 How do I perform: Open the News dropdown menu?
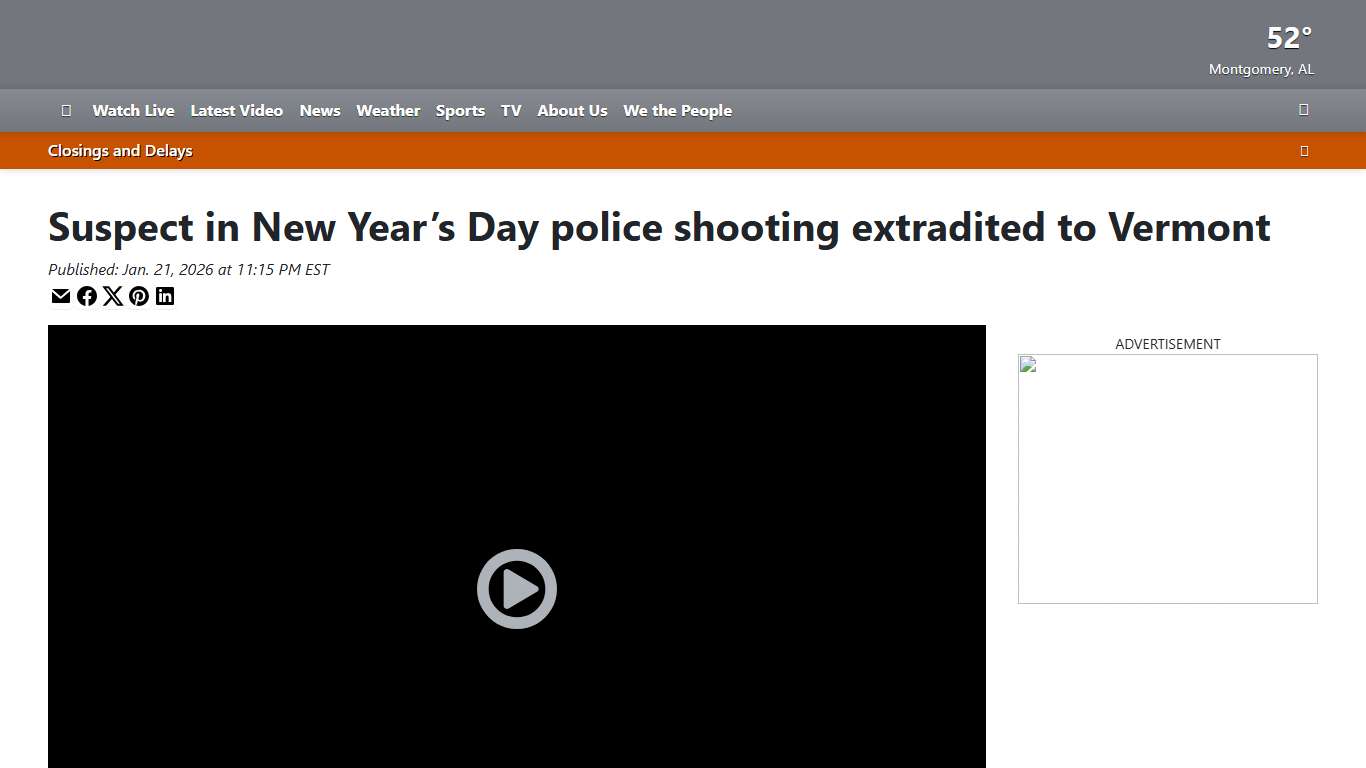pyautogui.click(x=319, y=110)
